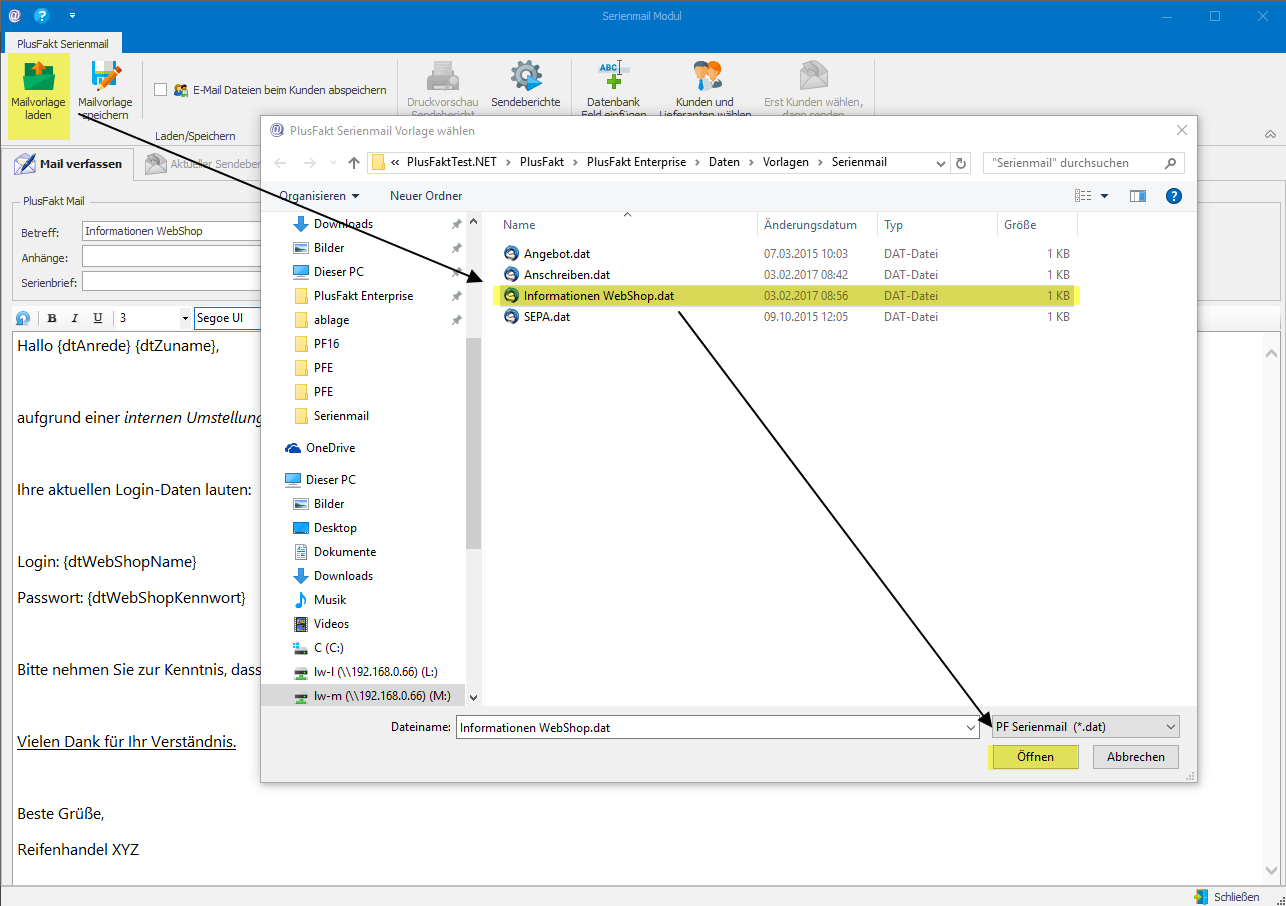Viewport: 1286px width, 906px height.
Task: Click PlusFakt Enterprise in the breadcrumb path
Action: (x=636, y=162)
